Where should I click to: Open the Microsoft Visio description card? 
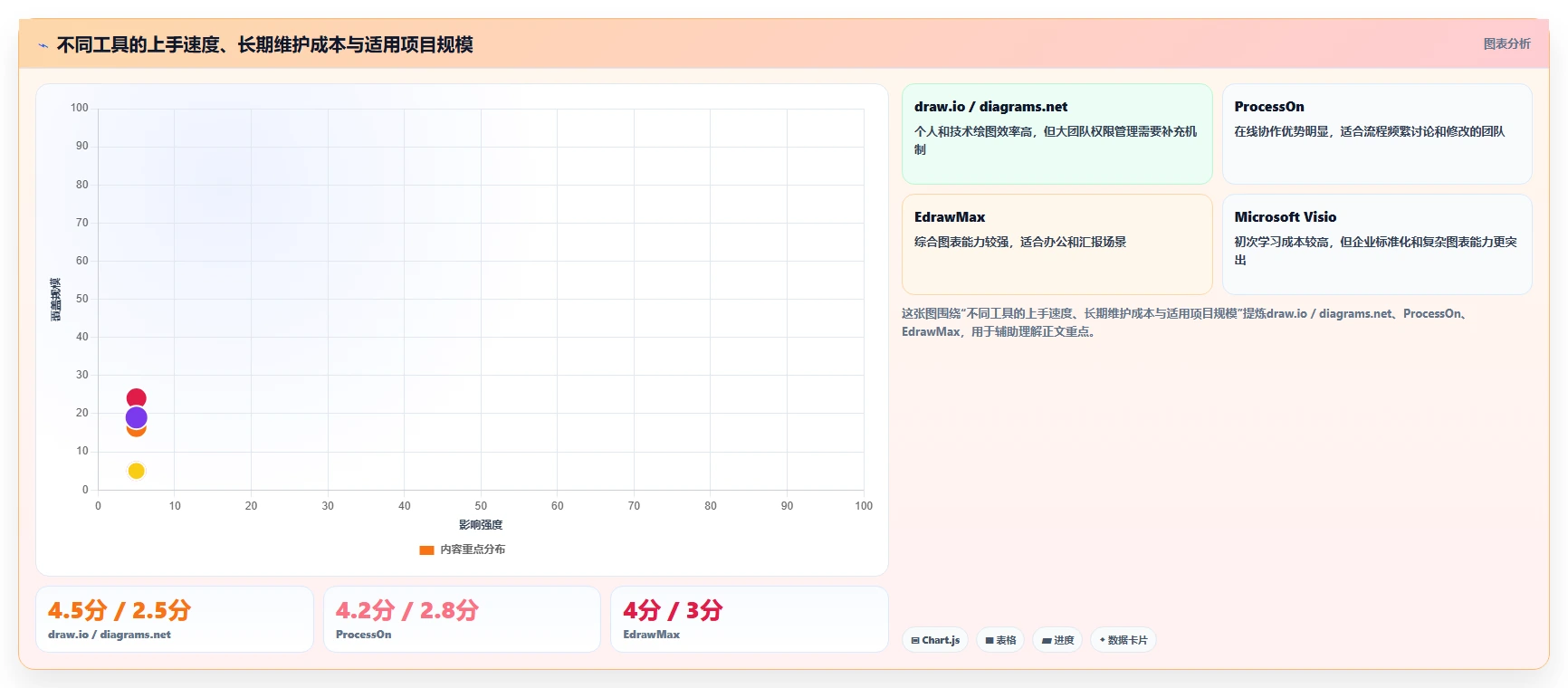point(1377,244)
